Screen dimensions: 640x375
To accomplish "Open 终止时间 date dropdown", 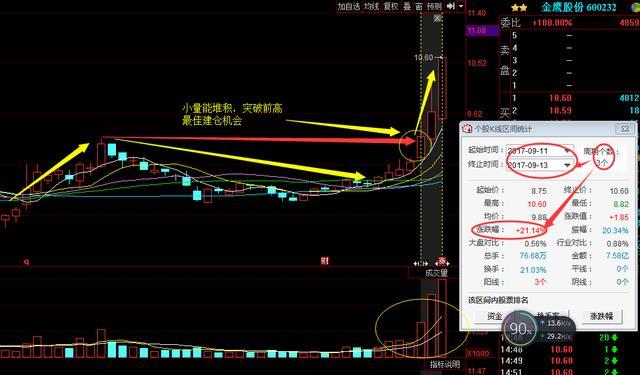I will (x=567, y=165).
